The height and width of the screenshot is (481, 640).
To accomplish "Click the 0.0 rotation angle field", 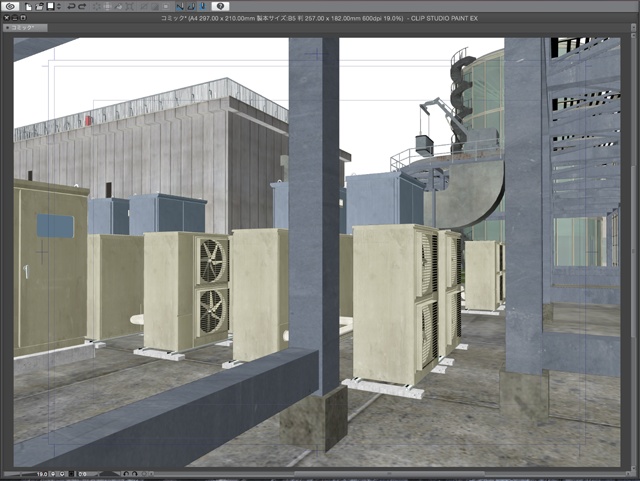I will pyautogui.click(x=82, y=474).
